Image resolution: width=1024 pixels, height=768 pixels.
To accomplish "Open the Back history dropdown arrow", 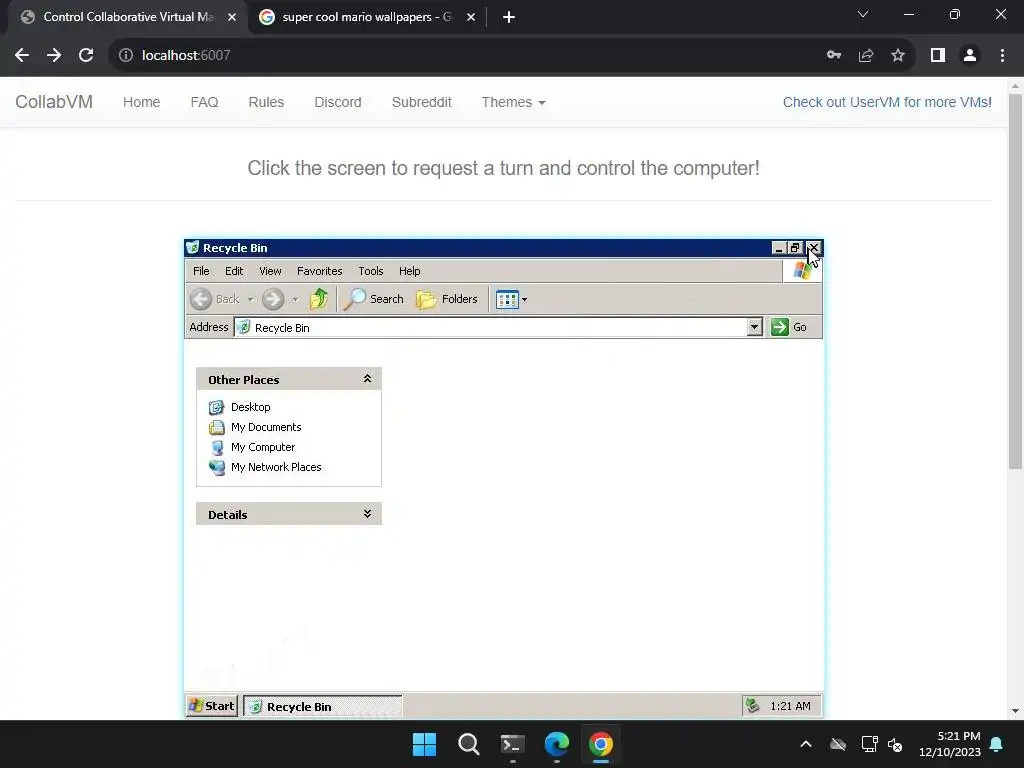I will pos(250,300).
